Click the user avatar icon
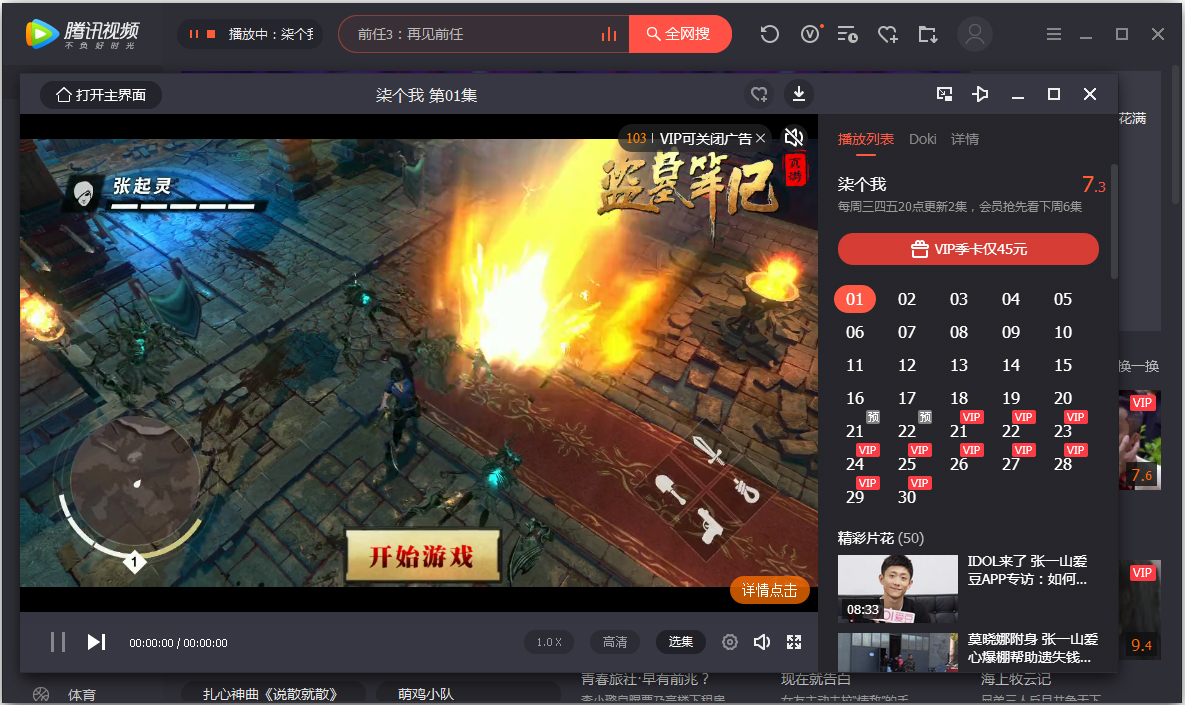 (975, 34)
